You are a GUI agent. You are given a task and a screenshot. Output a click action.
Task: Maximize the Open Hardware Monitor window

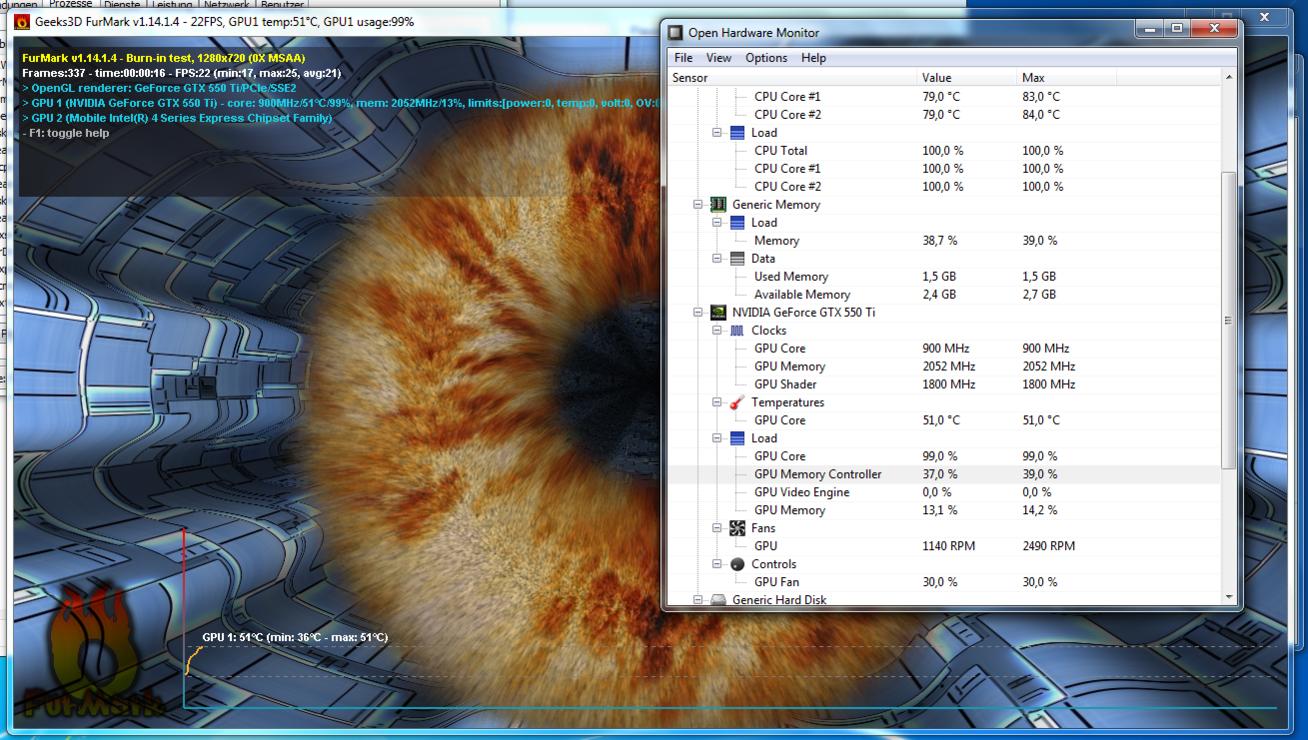pyautogui.click(x=1177, y=29)
